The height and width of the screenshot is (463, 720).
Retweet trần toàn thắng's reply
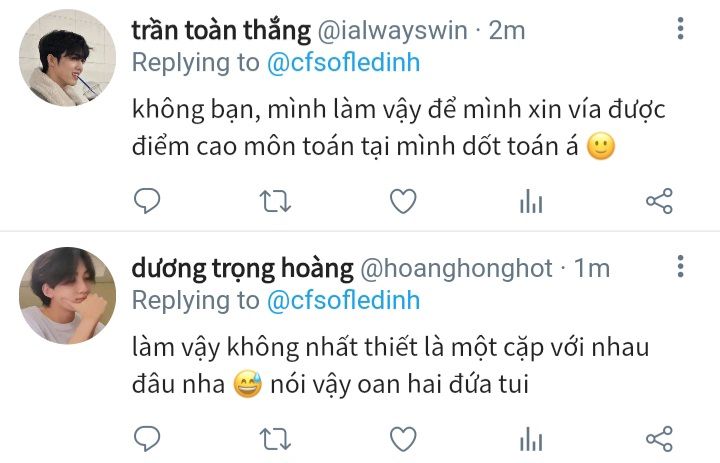coord(275,201)
